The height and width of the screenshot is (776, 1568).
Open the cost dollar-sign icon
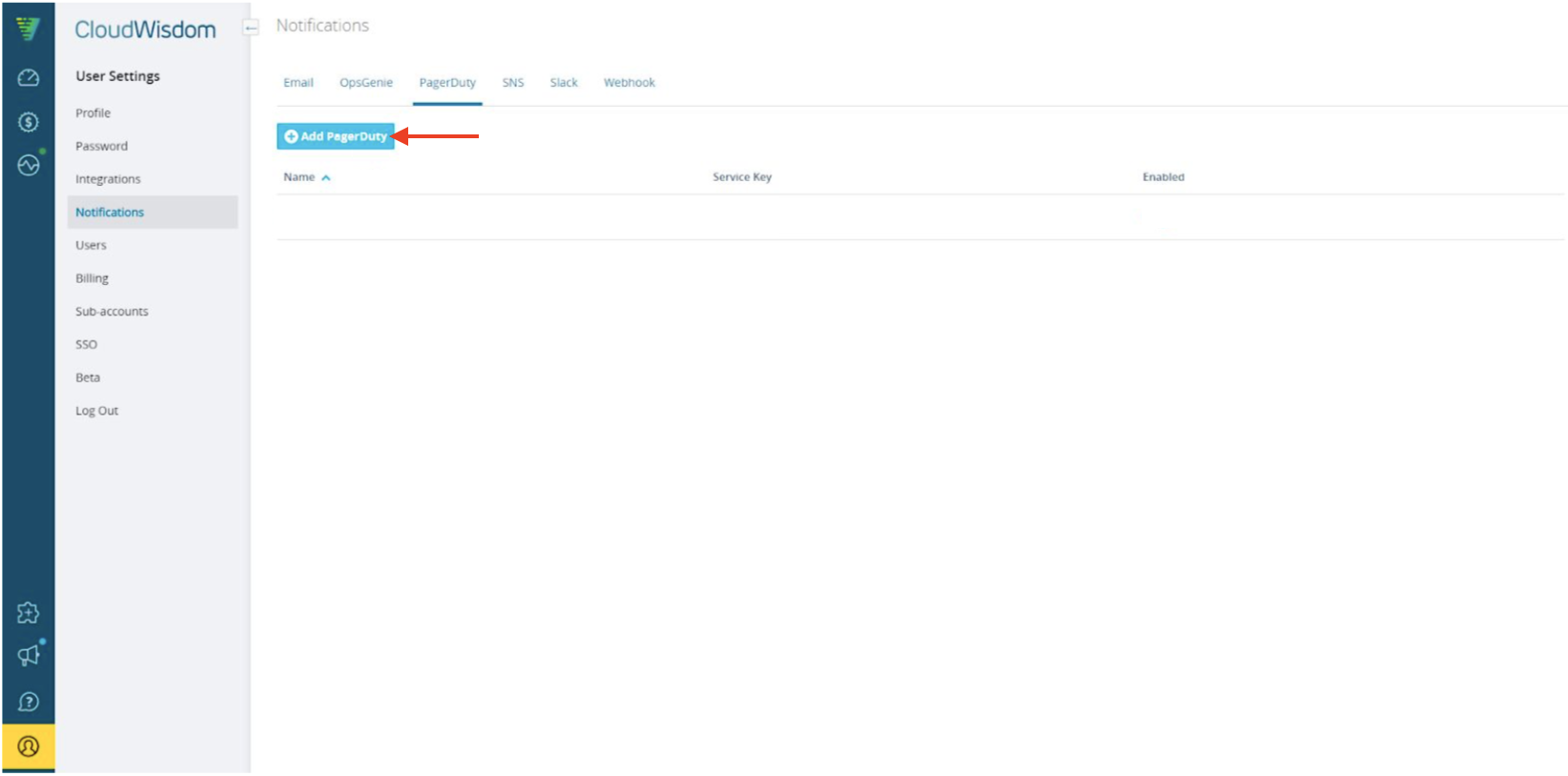(x=28, y=122)
